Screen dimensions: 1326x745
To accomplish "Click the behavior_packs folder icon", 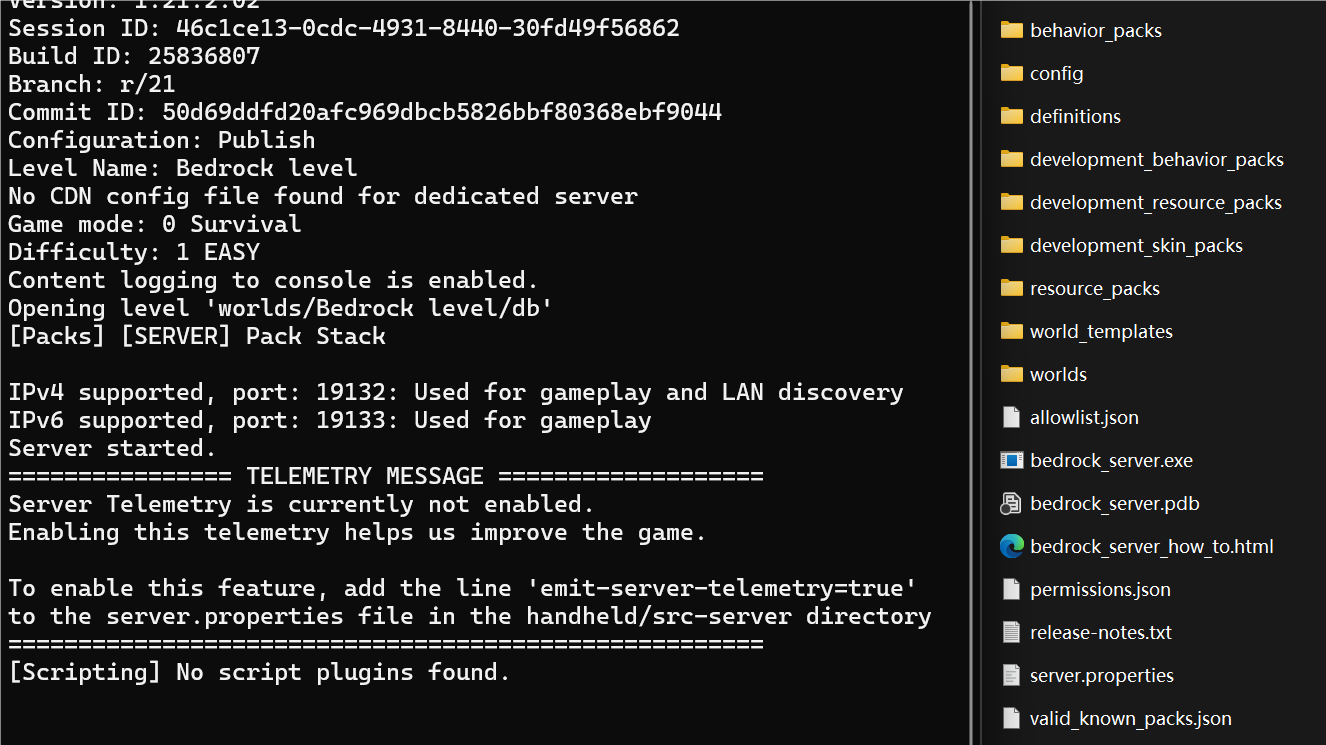I will click(x=1011, y=30).
